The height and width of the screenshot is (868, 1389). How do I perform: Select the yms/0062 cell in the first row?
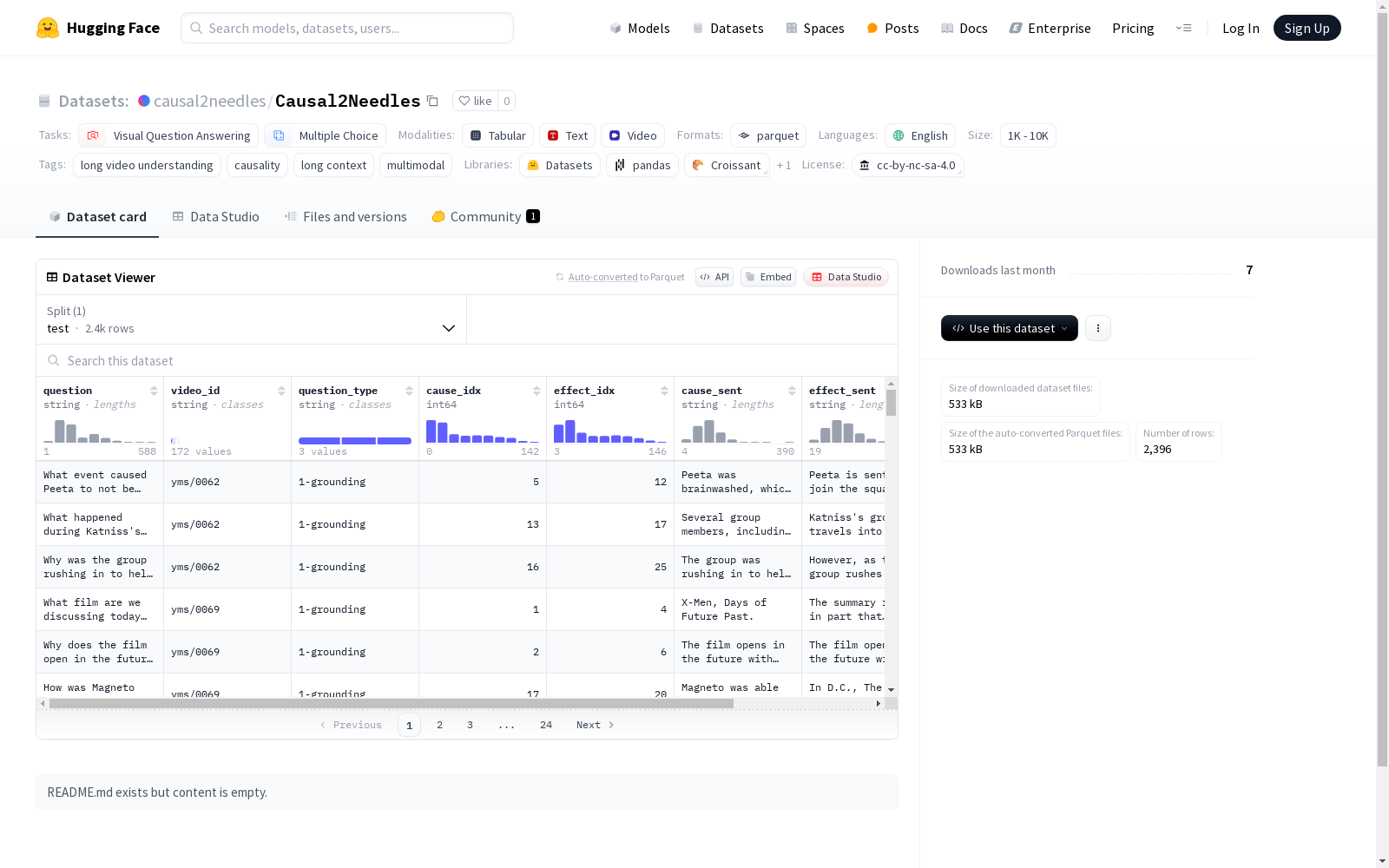click(227, 482)
